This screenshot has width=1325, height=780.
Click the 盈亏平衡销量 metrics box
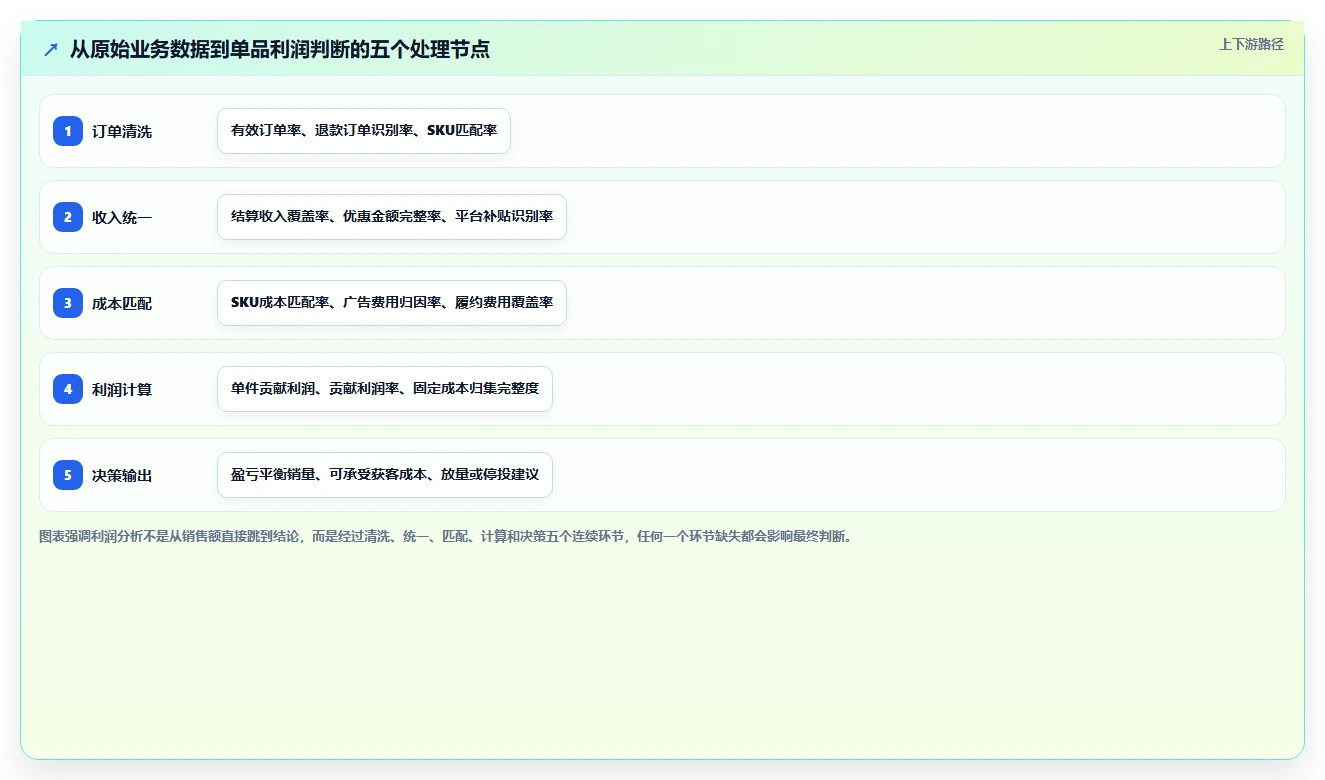(385, 475)
